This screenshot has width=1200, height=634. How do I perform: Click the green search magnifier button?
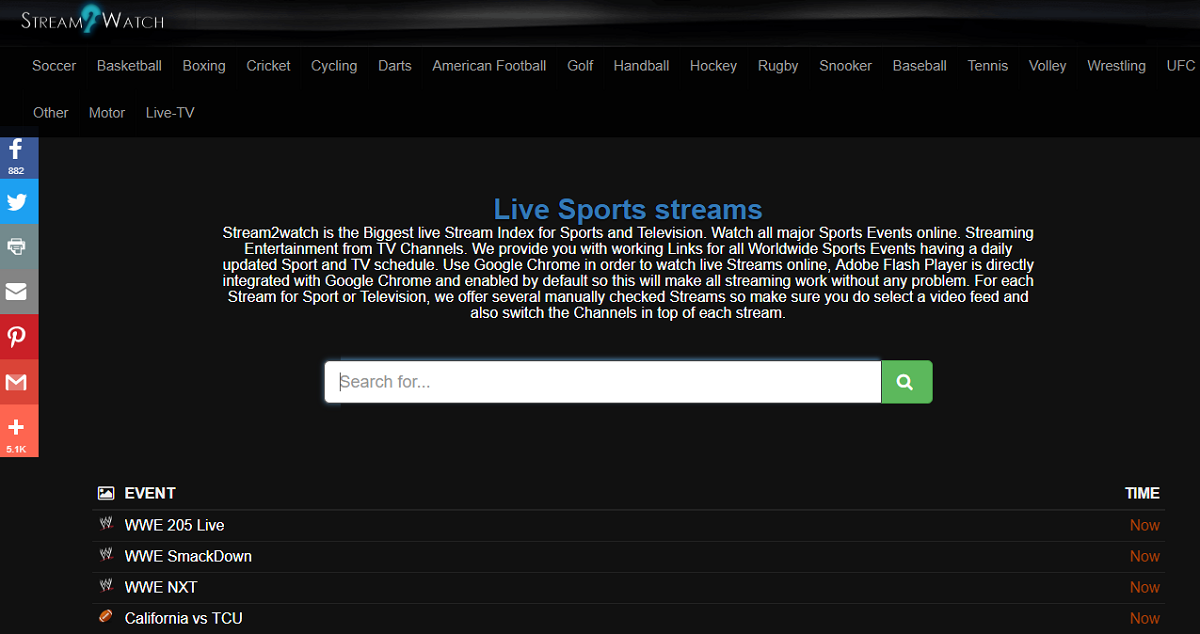pos(906,382)
